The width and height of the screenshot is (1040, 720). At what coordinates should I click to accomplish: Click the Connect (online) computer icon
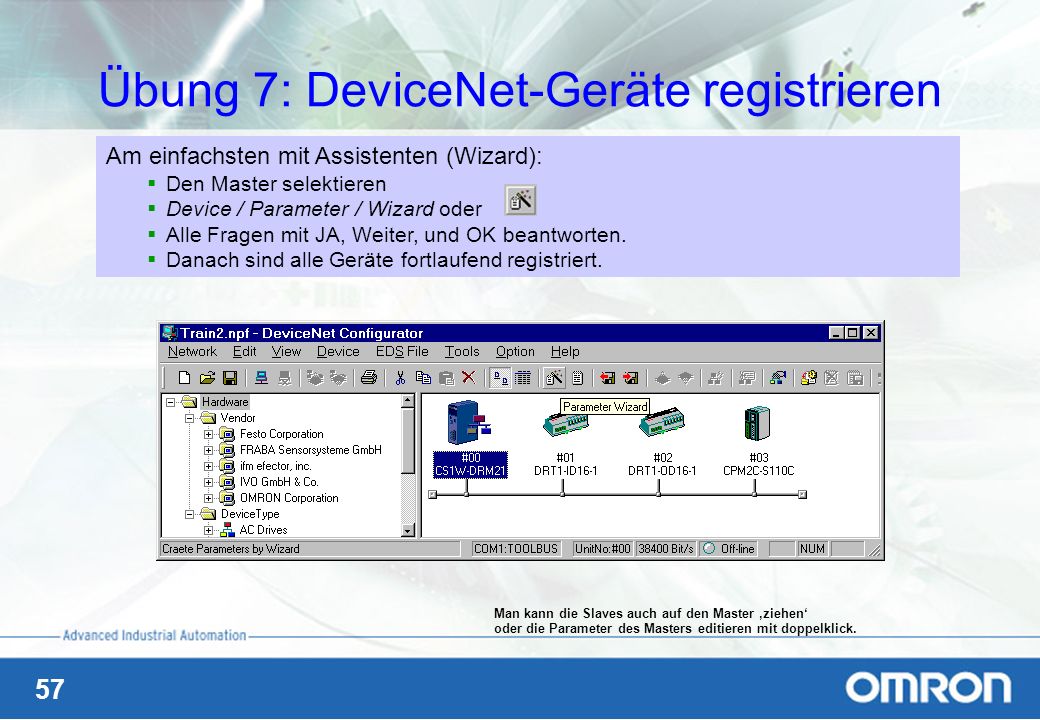tap(261, 378)
